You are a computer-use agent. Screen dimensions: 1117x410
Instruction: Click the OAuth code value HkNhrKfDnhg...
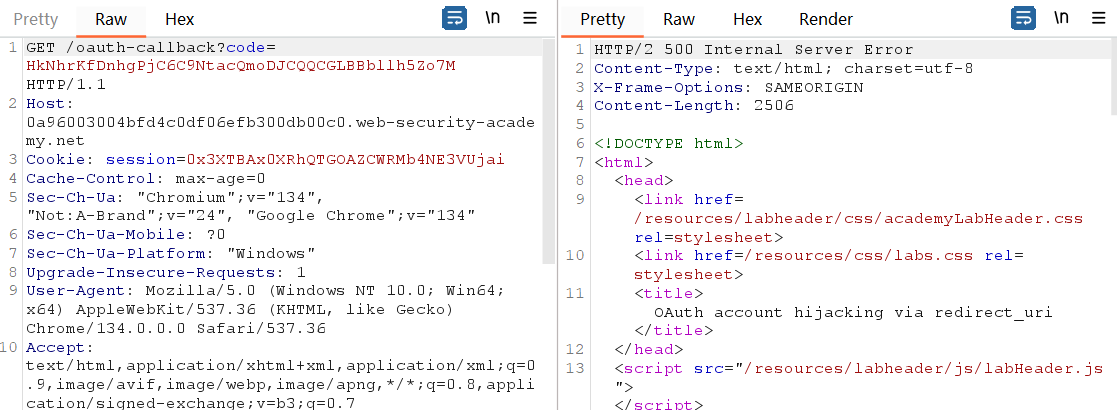point(240,67)
